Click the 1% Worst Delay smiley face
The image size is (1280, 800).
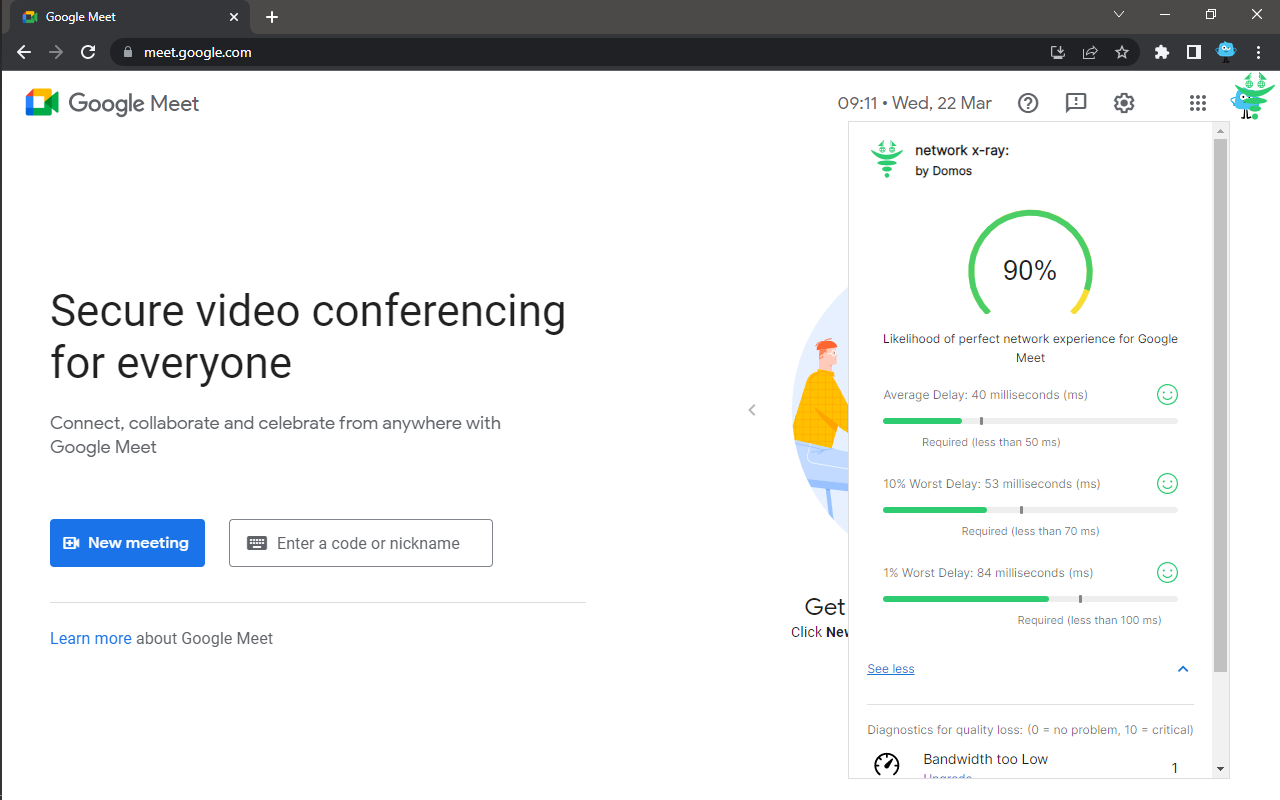[x=1167, y=573]
